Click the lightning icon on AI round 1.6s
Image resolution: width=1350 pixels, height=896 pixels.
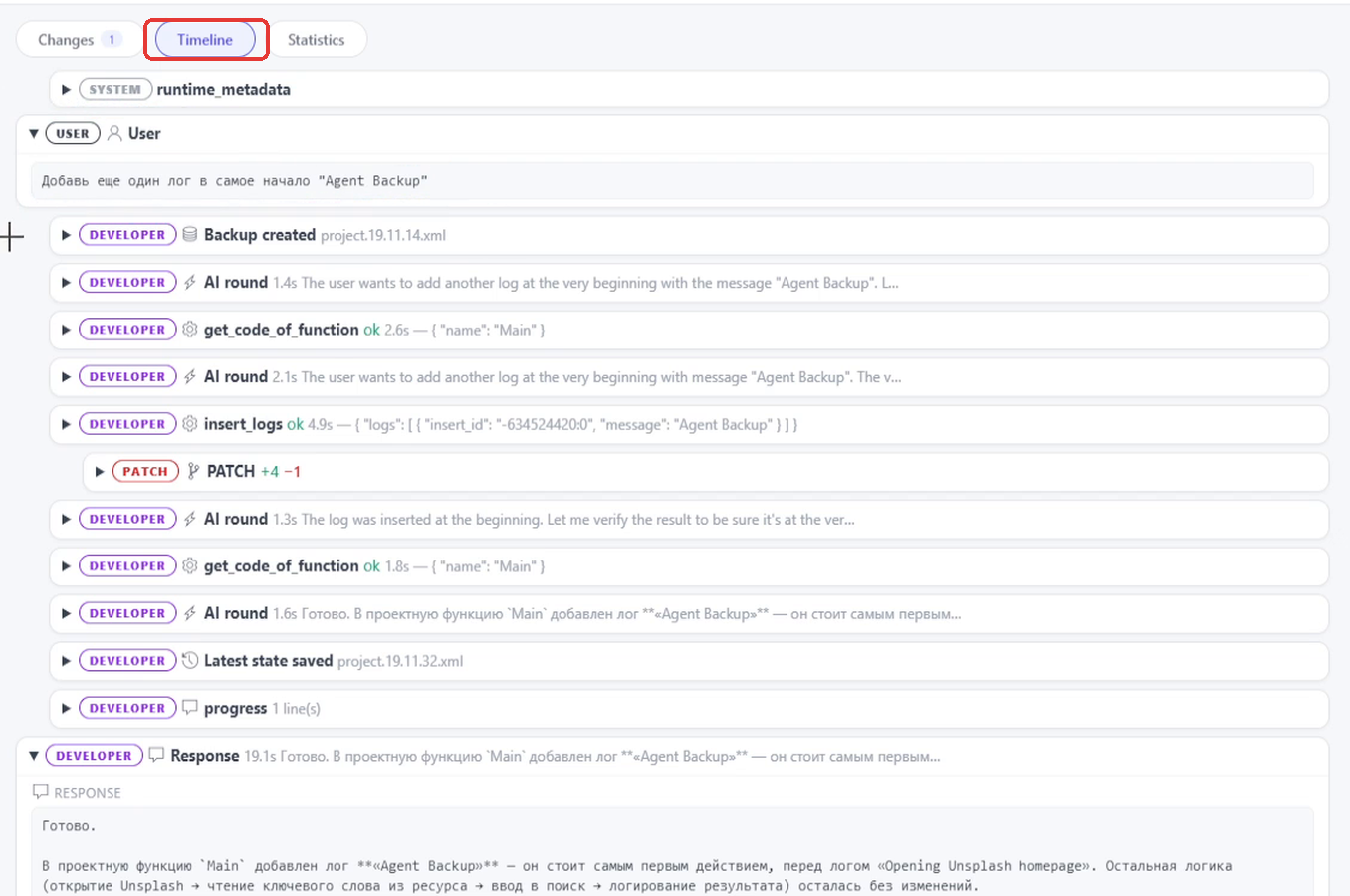pos(190,613)
